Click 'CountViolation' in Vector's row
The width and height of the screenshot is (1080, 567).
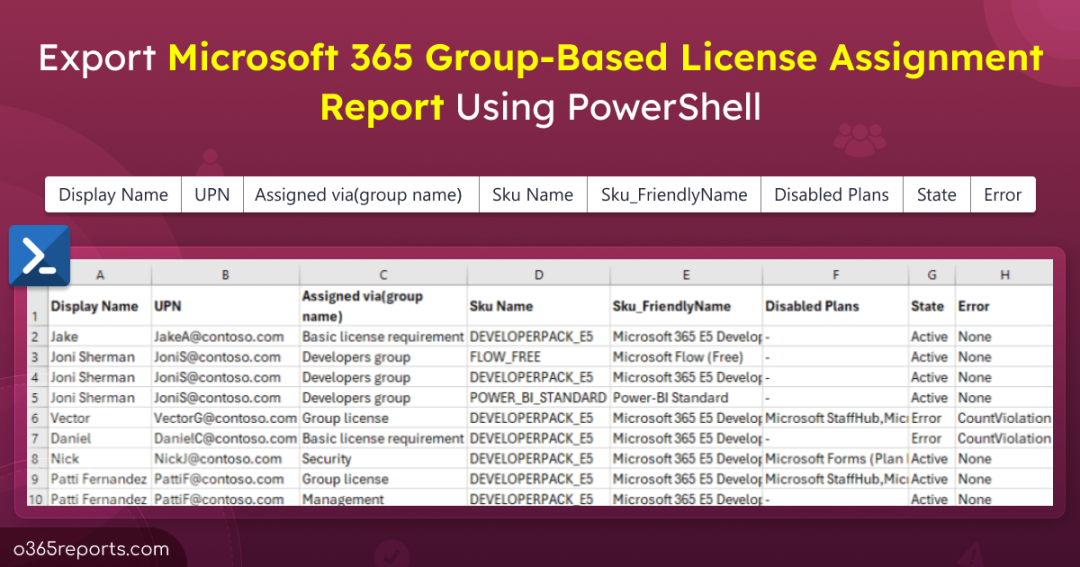pyautogui.click(x=1005, y=418)
